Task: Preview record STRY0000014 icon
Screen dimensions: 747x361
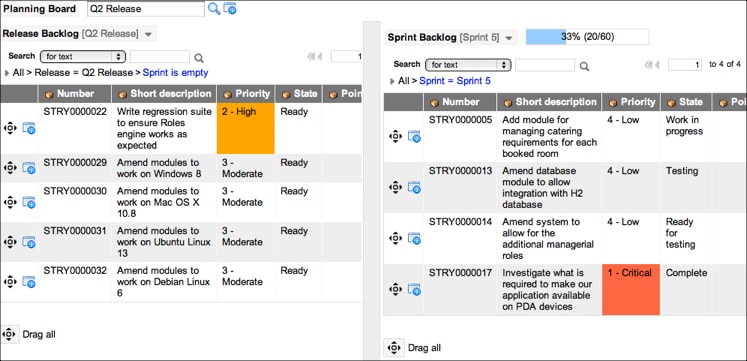Action: click(414, 239)
